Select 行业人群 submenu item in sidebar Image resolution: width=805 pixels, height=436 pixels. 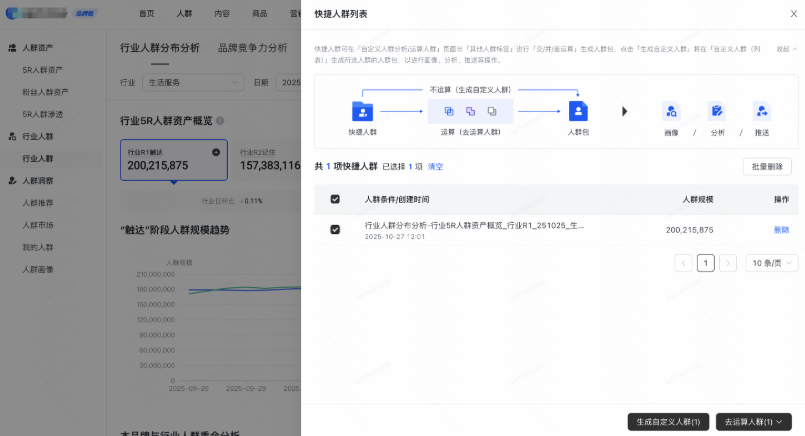pyautogui.click(x=38, y=158)
